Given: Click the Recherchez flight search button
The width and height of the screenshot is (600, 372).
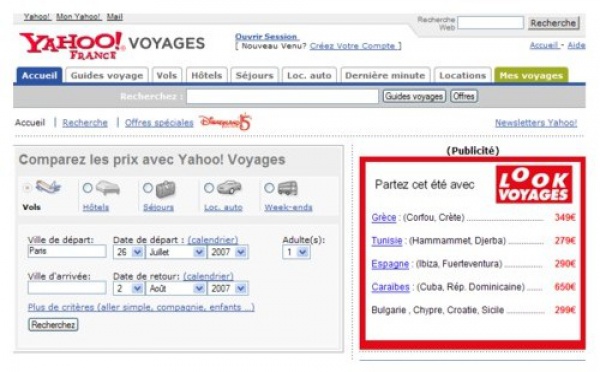Looking at the screenshot, I should [x=53, y=325].
